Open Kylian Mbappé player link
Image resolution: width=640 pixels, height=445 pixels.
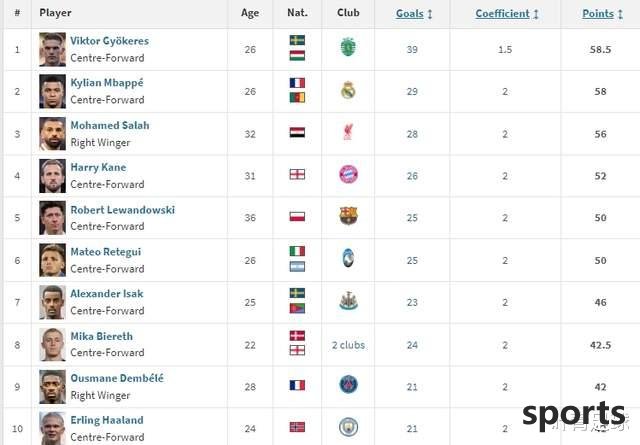(107, 83)
